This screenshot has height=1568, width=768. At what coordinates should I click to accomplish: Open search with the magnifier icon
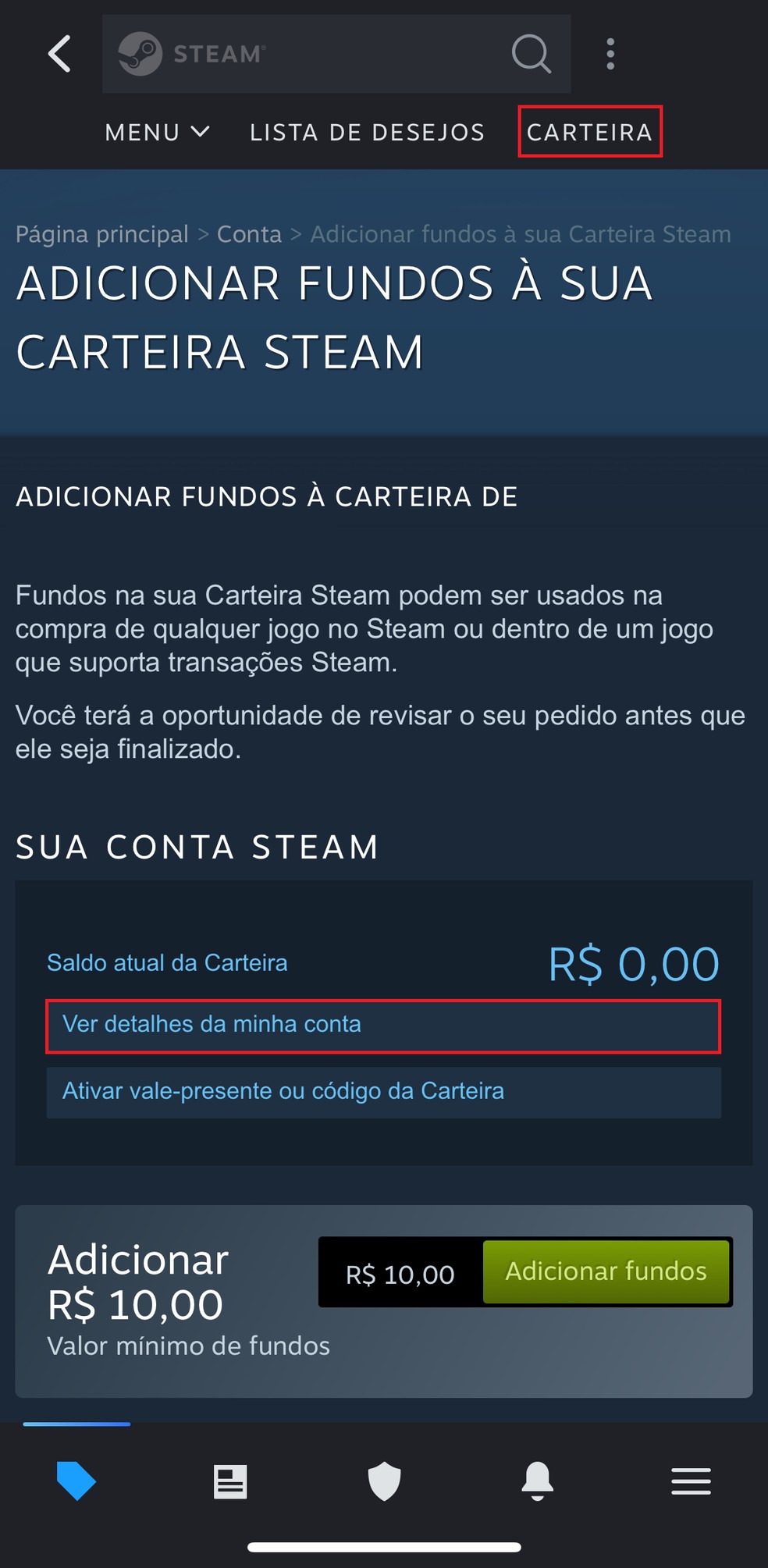coord(532,54)
